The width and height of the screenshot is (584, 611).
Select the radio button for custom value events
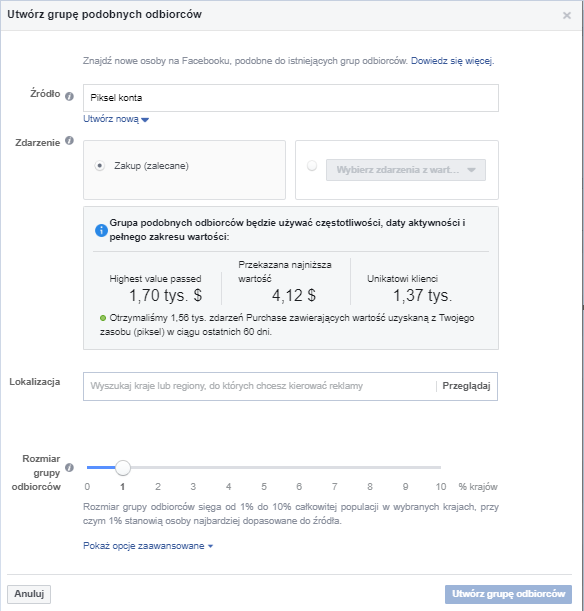(312, 166)
